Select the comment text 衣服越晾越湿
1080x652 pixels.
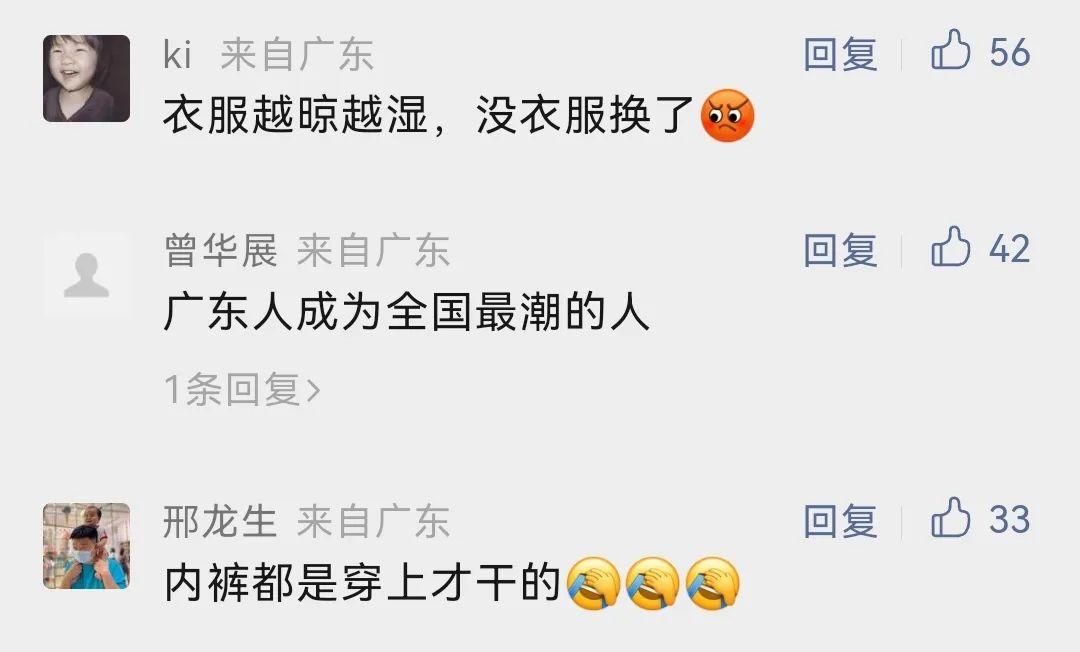click(x=296, y=114)
